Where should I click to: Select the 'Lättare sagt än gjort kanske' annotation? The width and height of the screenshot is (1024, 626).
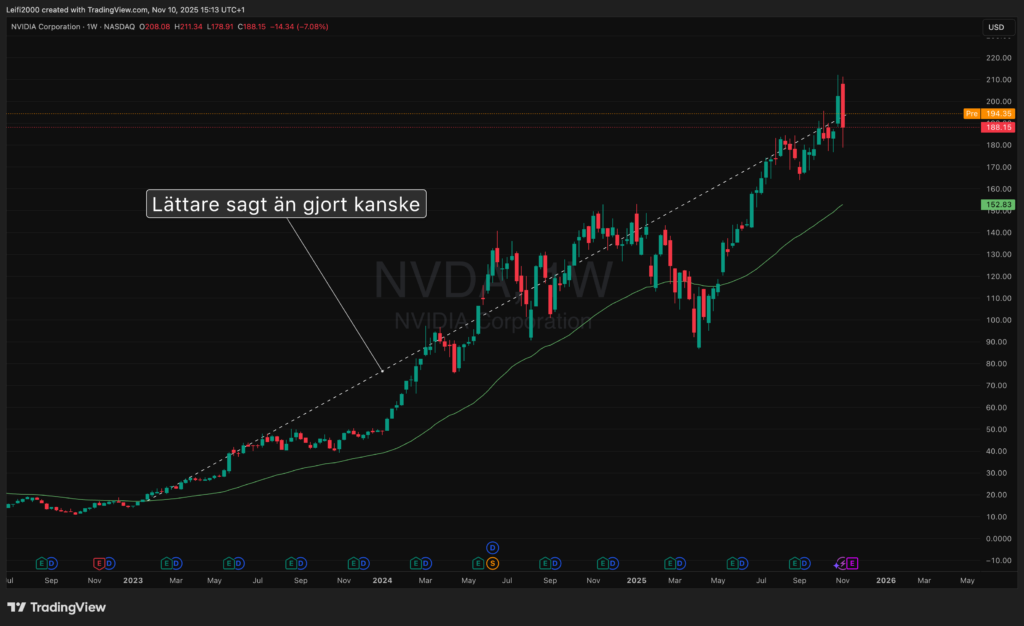pos(287,204)
